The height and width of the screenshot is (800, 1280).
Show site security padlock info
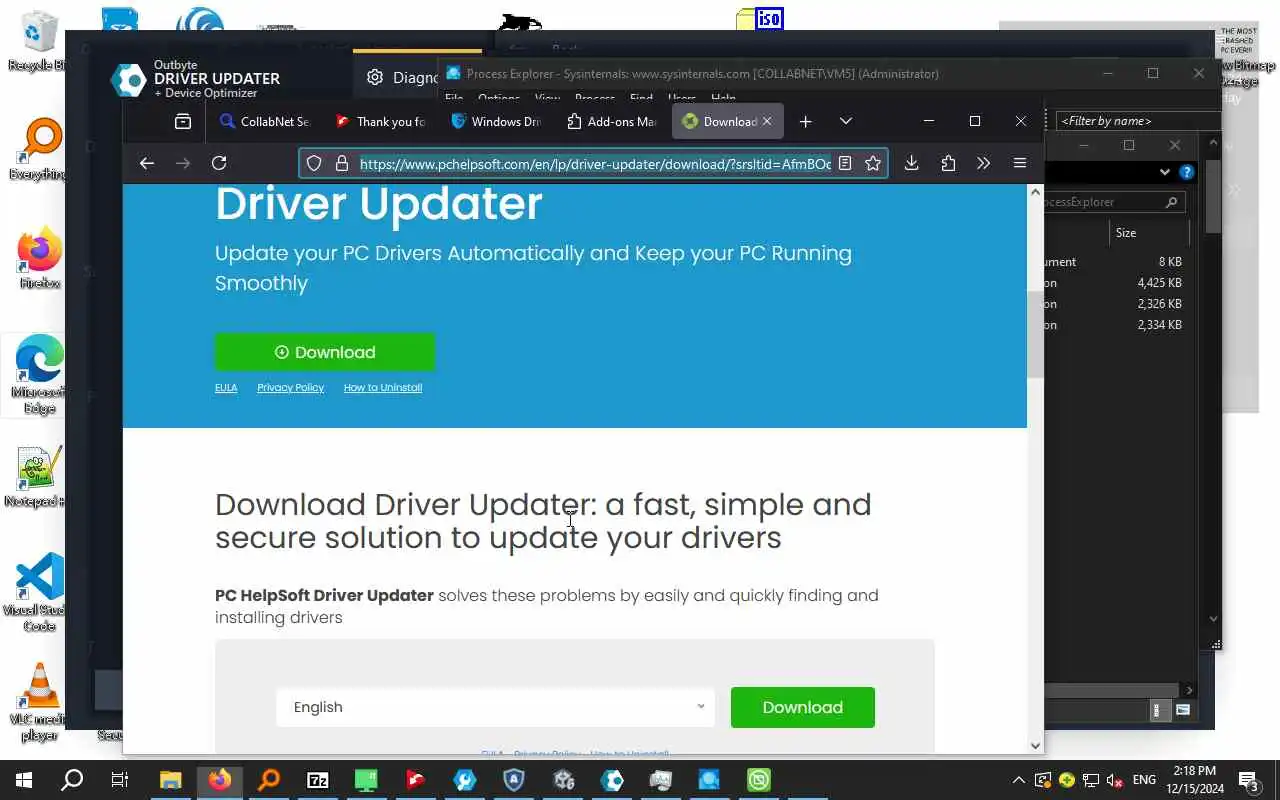pos(341,163)
